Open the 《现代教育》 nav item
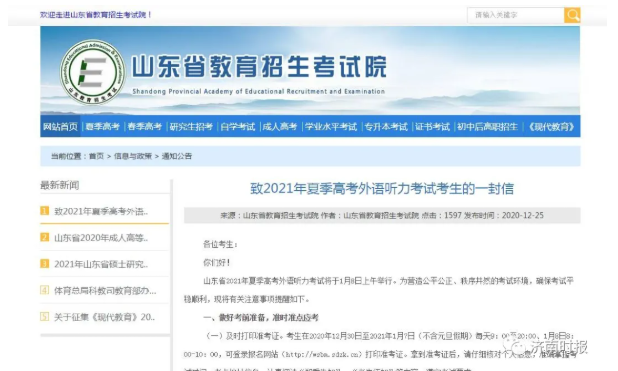Viewport: 618px width, 371px height. (x=551, y=127)
